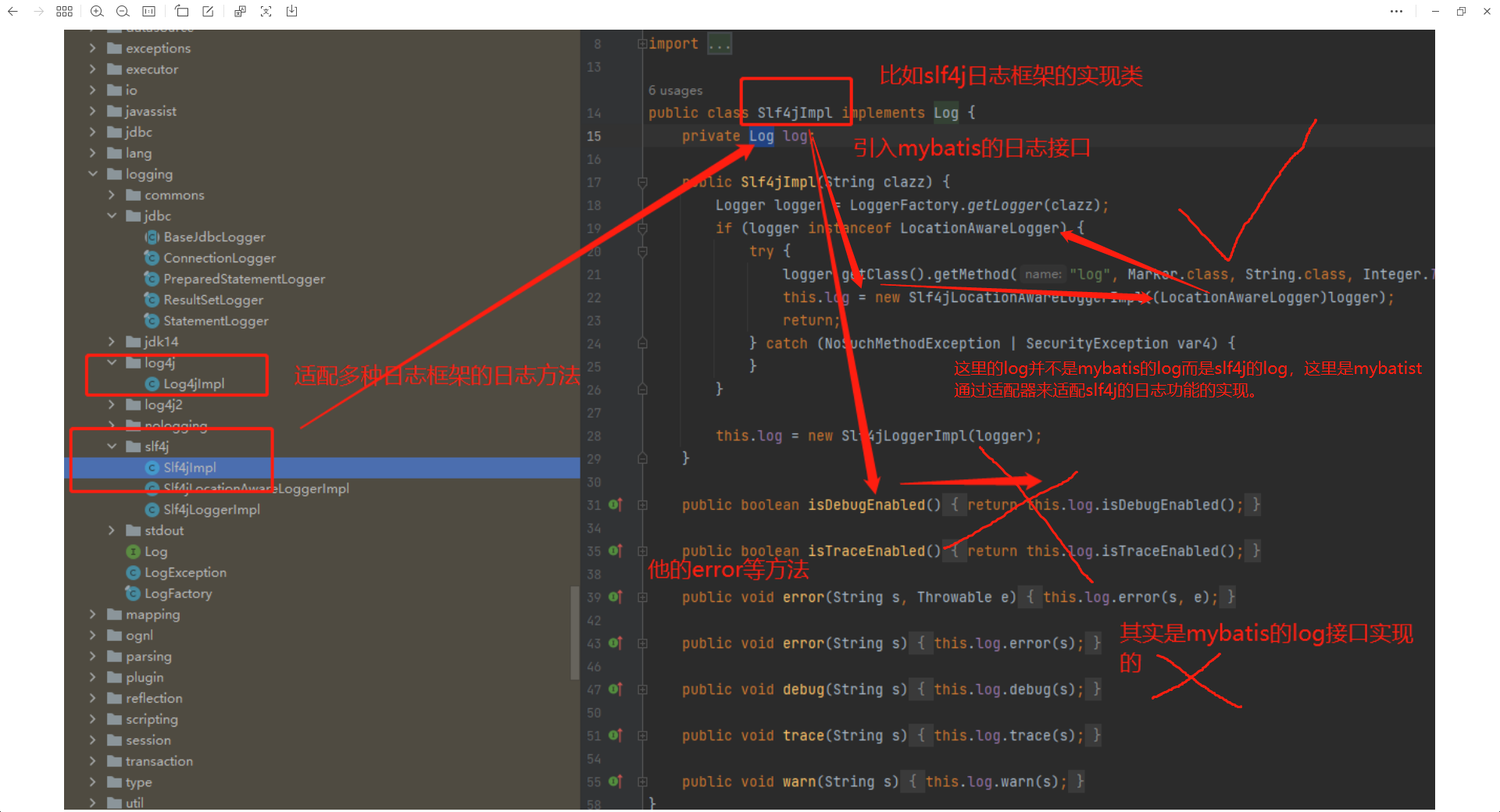Expand the javassist folder
Viewport: 1500px width, 812px height.
(93, 112)
